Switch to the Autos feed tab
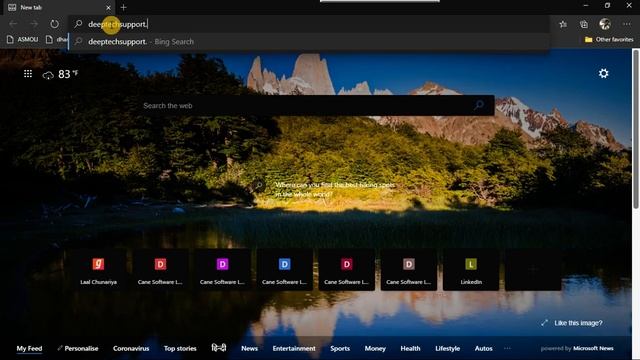640x360 pixels. tap(484, 348)
